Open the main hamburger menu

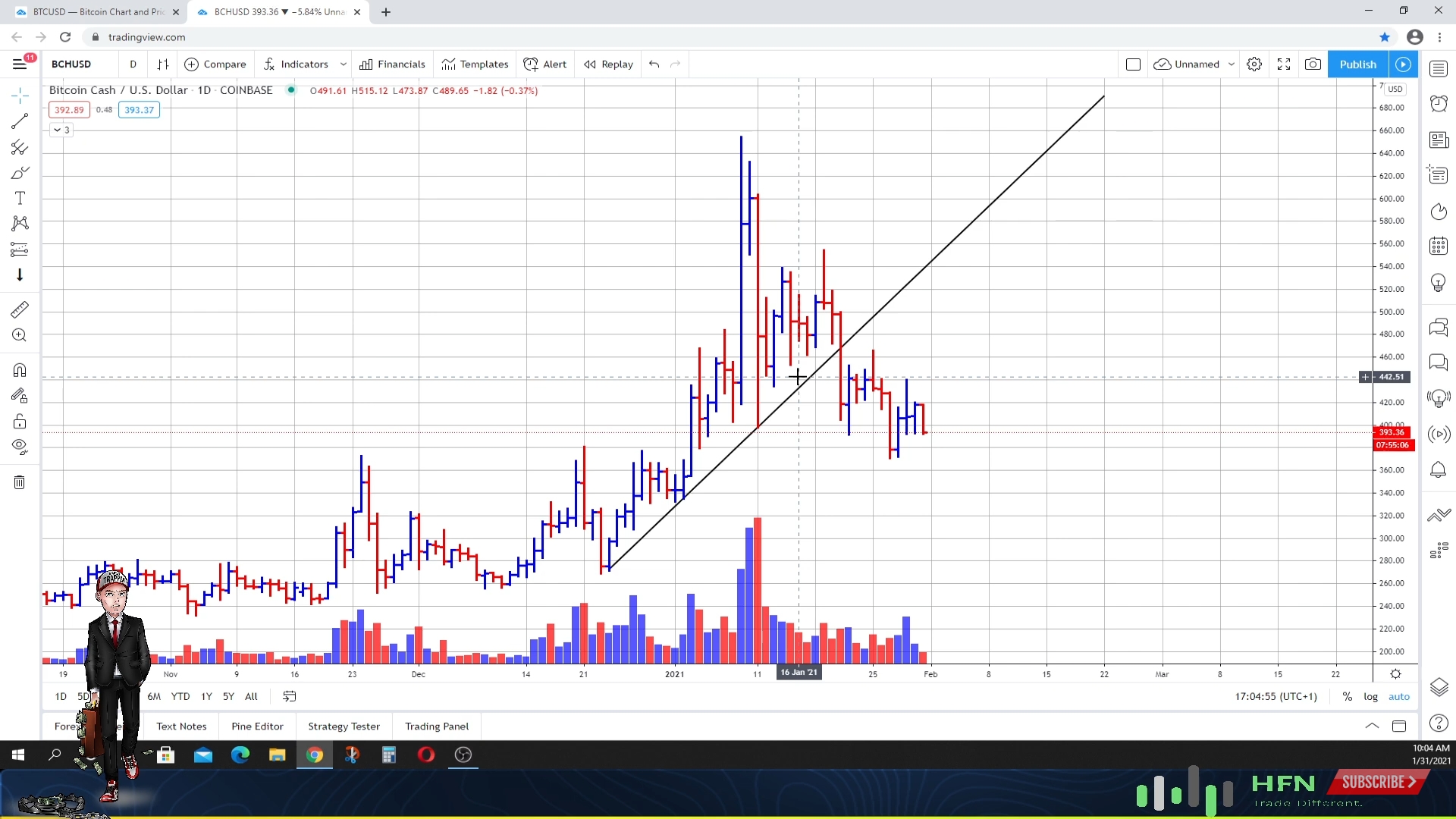(20, 64)
